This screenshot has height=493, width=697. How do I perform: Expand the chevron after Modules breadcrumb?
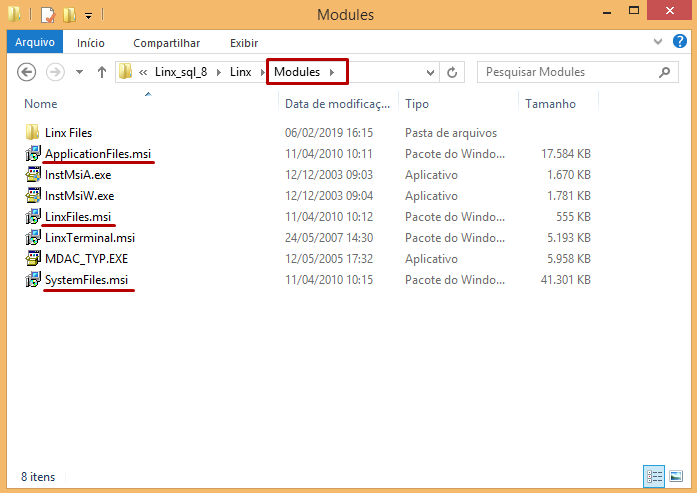click(x=332, y=72)
